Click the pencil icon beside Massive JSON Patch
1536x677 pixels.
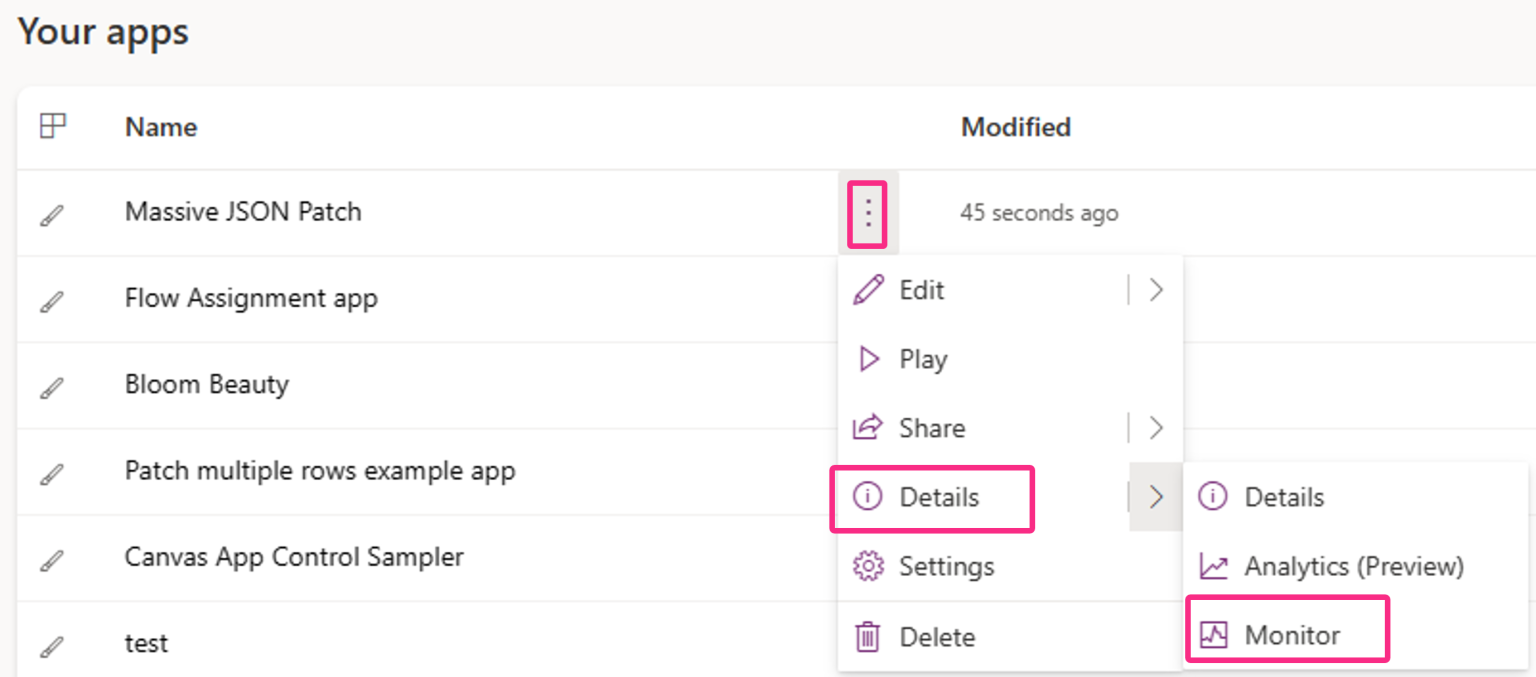52,212
